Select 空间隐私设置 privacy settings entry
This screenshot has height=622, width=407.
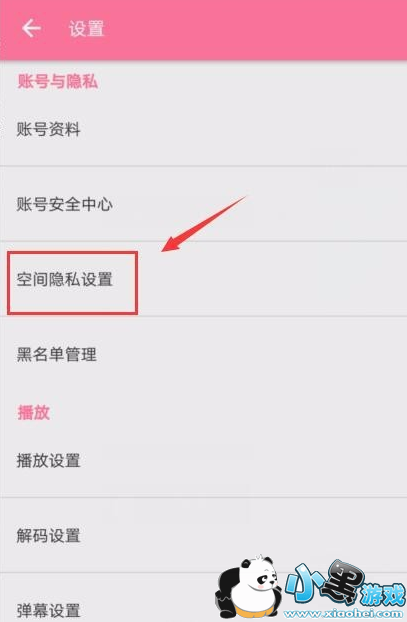coord(204,279)
